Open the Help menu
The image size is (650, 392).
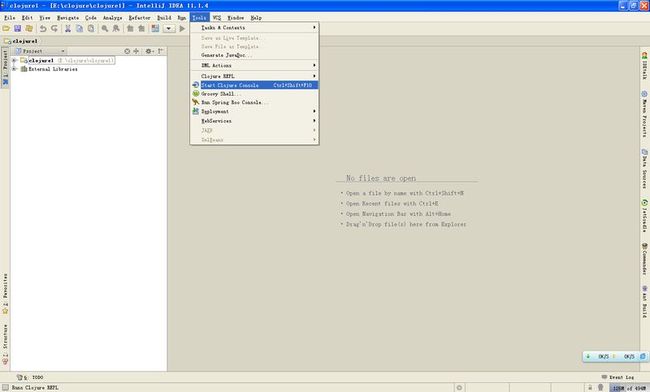(x=256, y=18)
